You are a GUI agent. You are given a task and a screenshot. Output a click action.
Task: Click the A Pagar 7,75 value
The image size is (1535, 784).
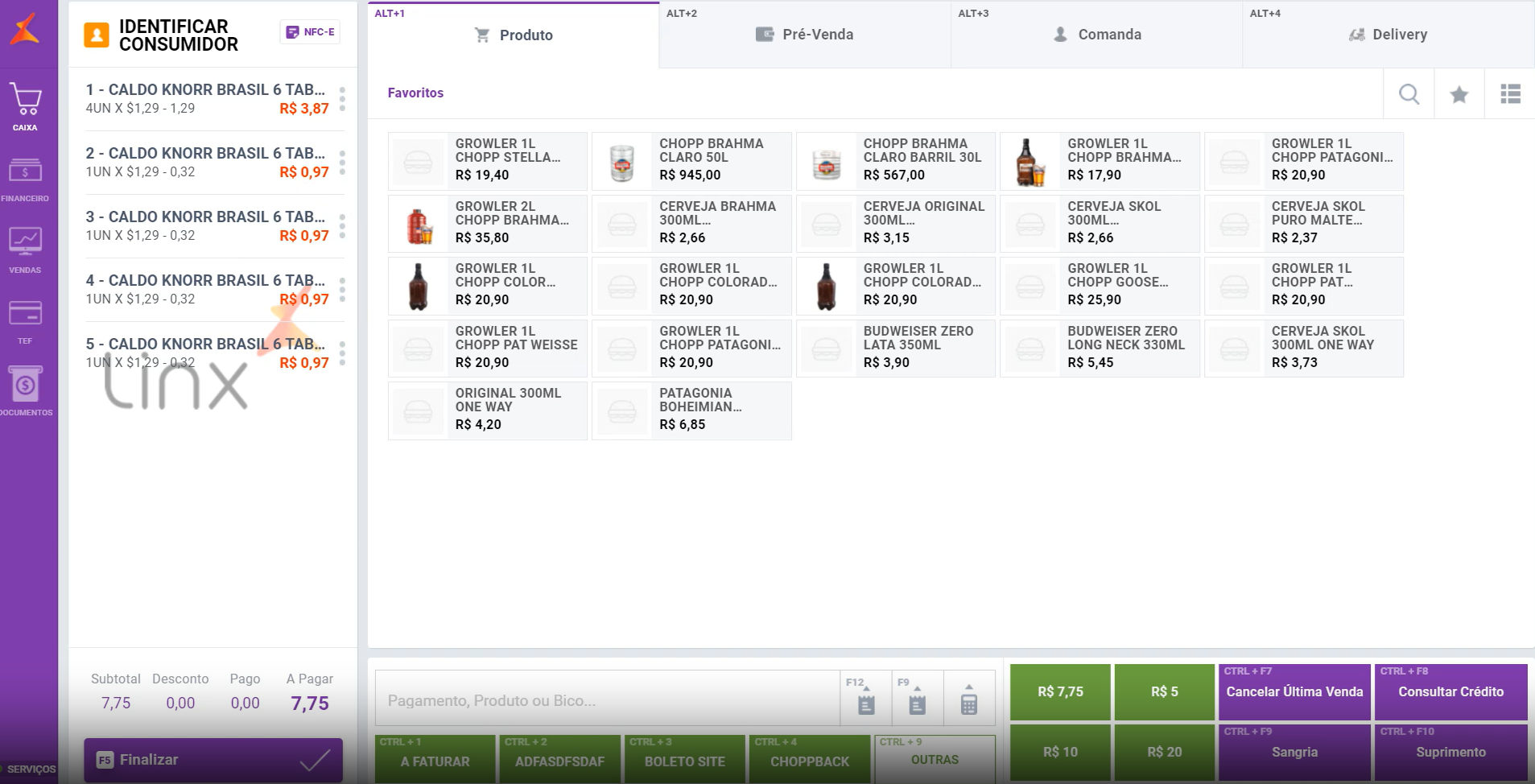coord(310,704)
